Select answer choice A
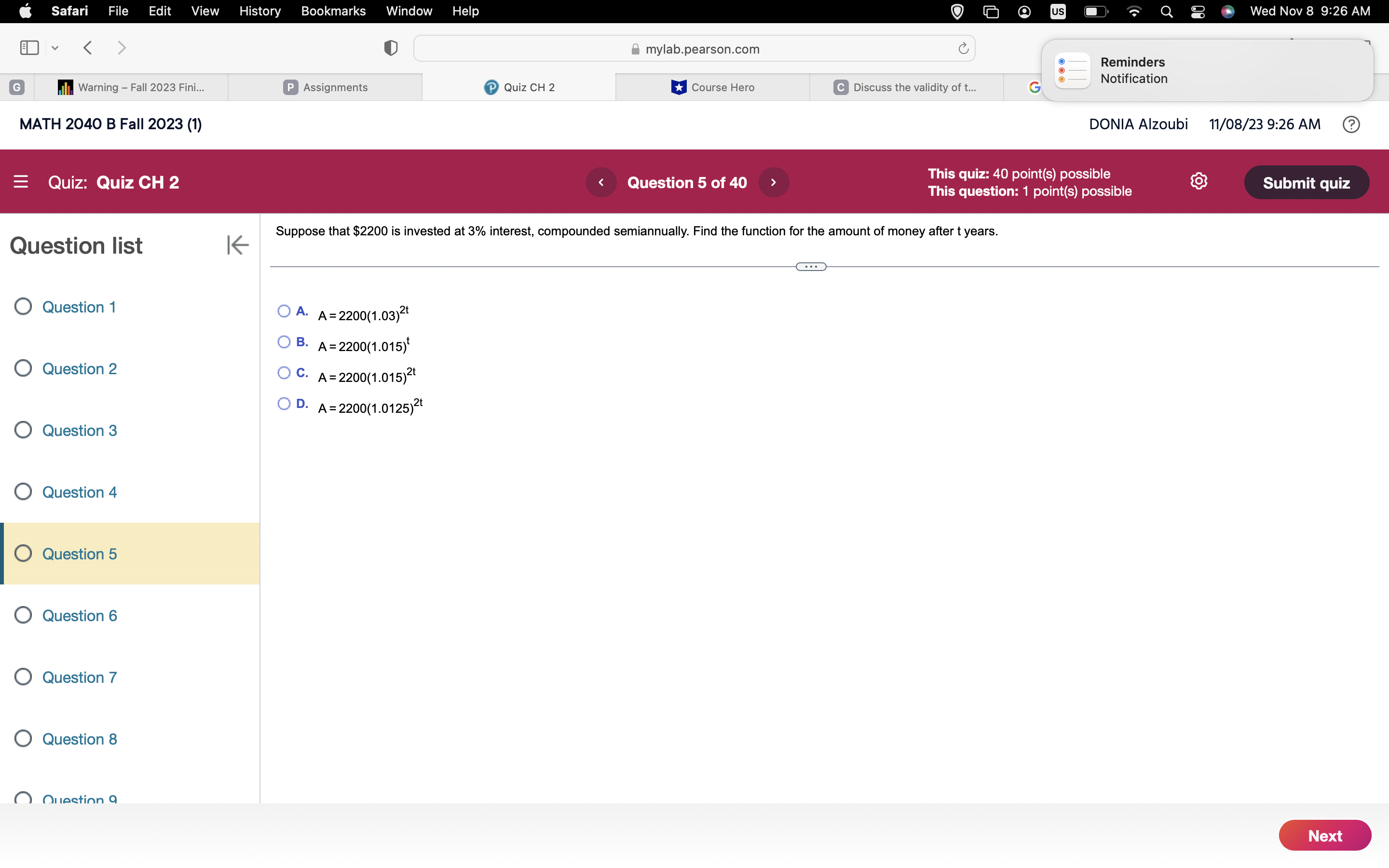Screen dimensions: 1389x868 (x=284, y=311)
